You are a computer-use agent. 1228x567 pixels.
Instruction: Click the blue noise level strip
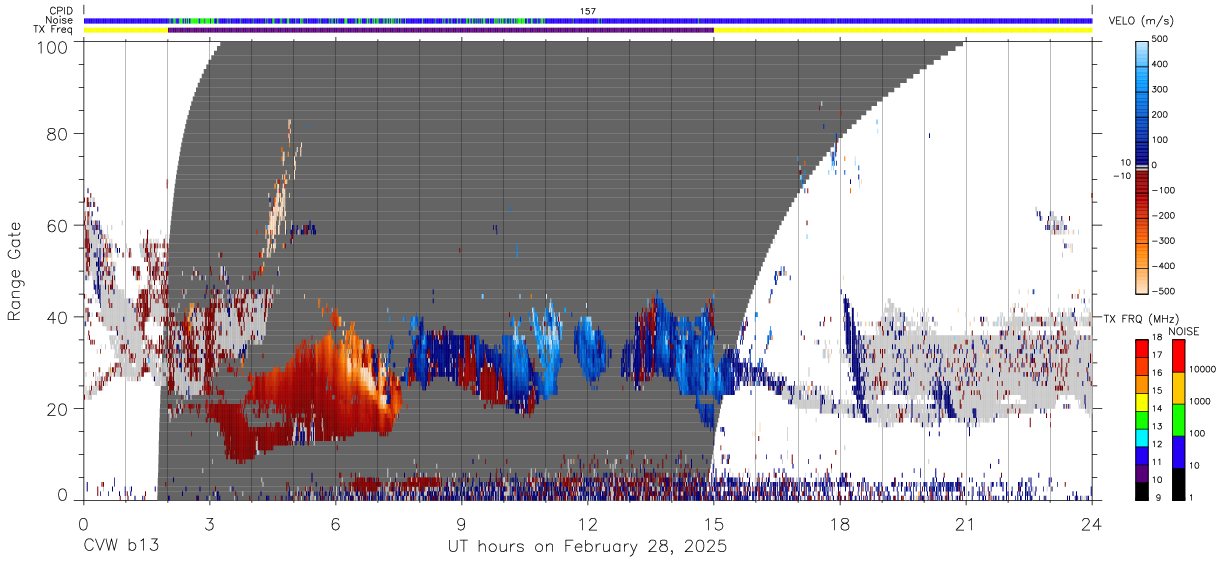[x=588, y=20]
